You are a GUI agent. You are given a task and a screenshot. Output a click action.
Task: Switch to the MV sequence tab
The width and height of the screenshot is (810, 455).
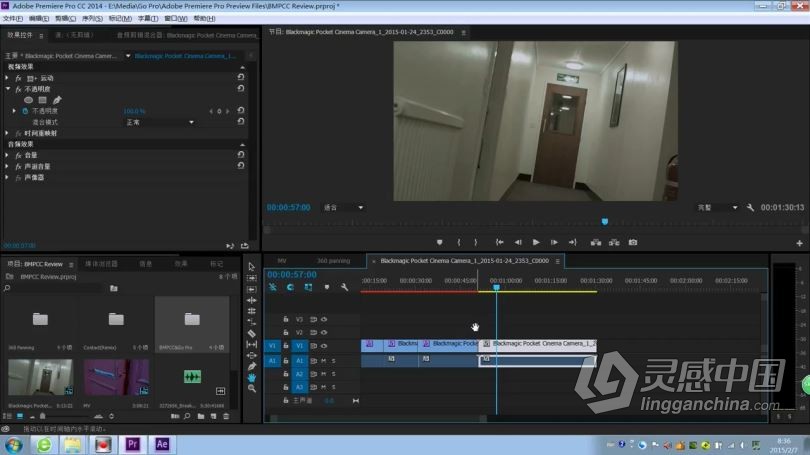tap(282, 261)
